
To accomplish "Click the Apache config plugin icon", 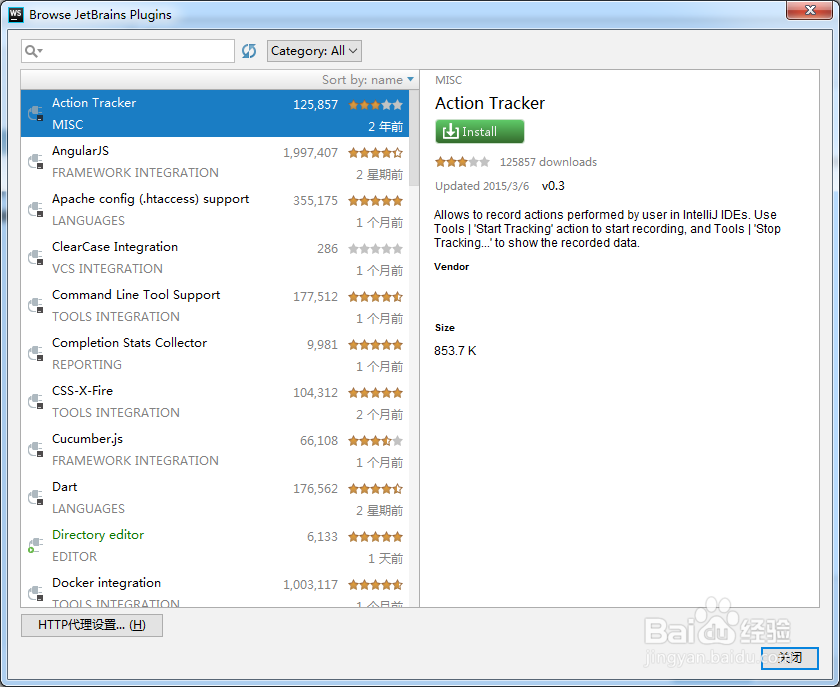I will click(35, 209).
